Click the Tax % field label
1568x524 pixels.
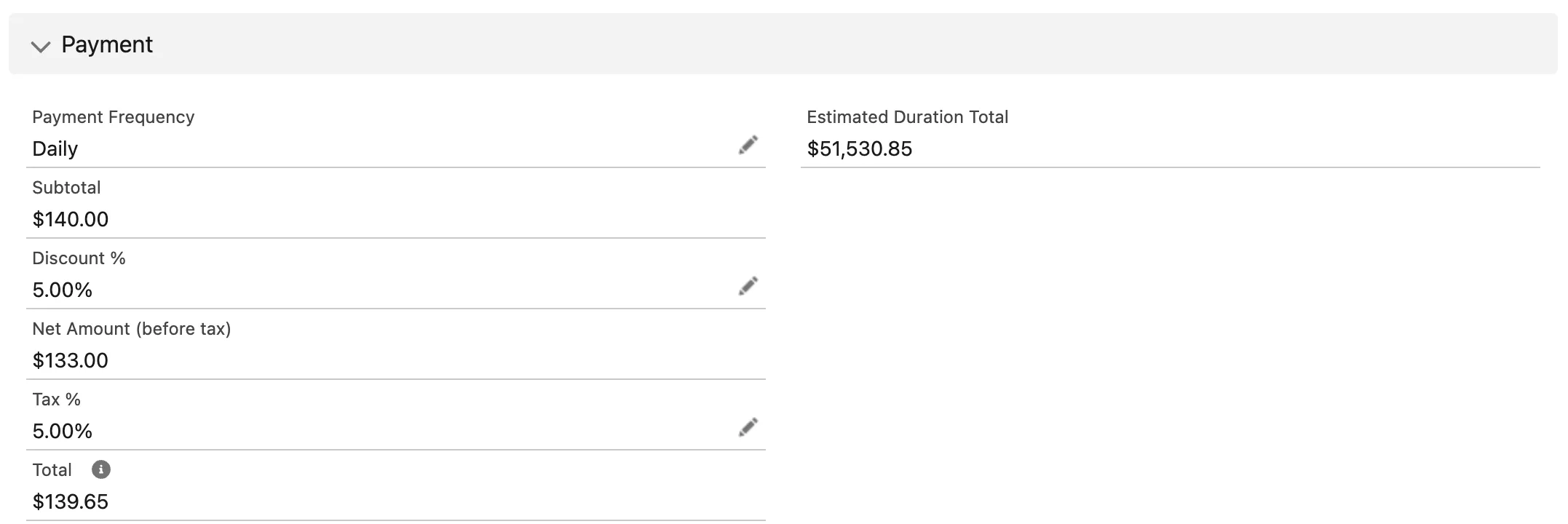click(x=56, y=400)
